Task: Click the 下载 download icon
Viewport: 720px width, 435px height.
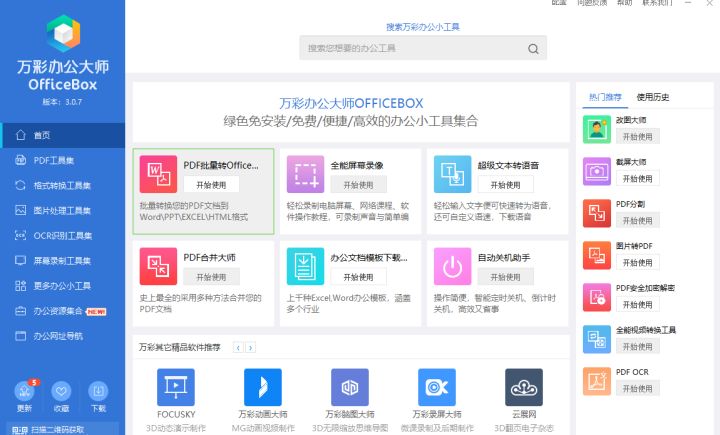Action: click(98, 391)
